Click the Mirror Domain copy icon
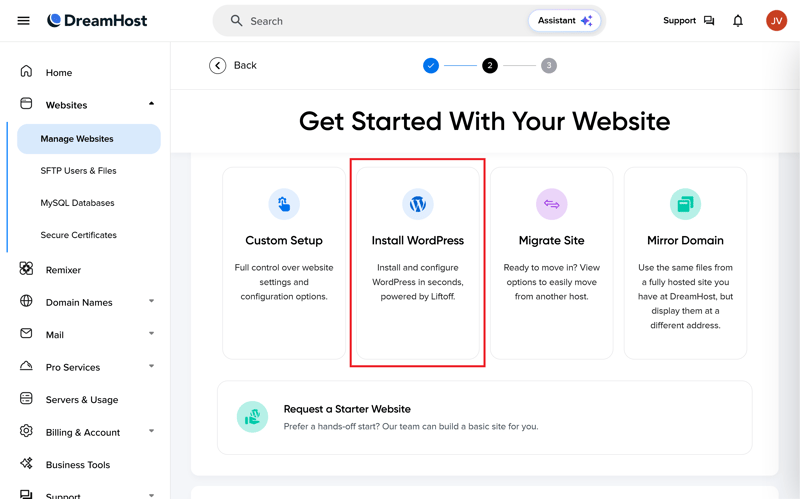This screenshot has width=800, height=499. pyautogui.click(x=685, y=204)
